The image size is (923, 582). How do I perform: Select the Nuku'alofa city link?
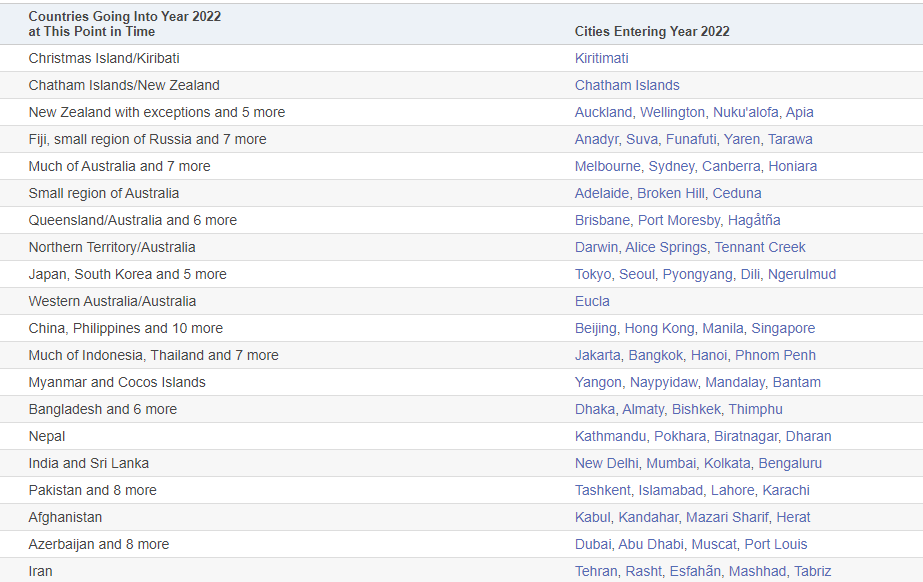(x=747, y=112)
